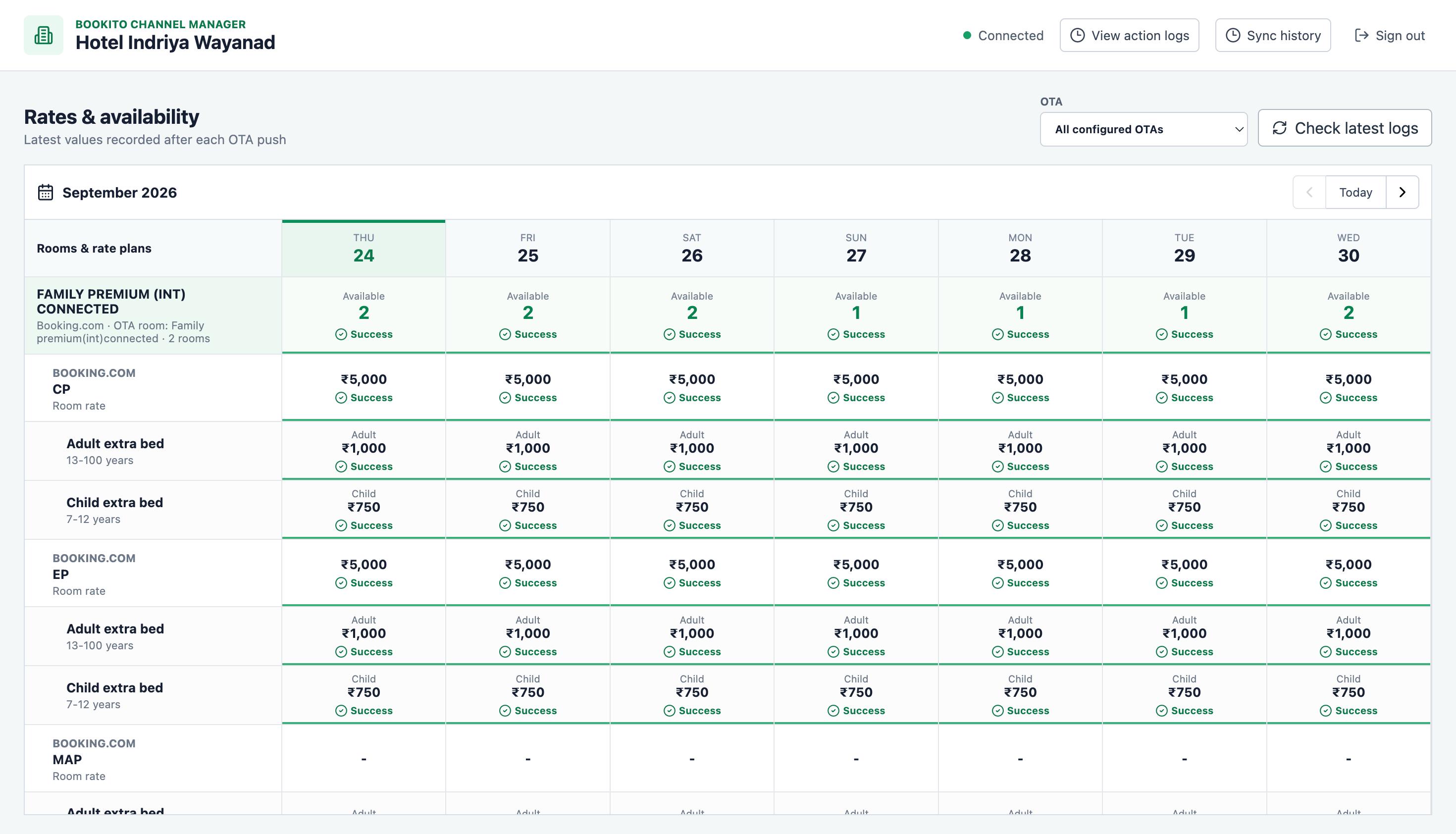Click success check icon under Wed 30 availability
The width and height of the screenshot is (1456, 834).
tap(1325, 334)
